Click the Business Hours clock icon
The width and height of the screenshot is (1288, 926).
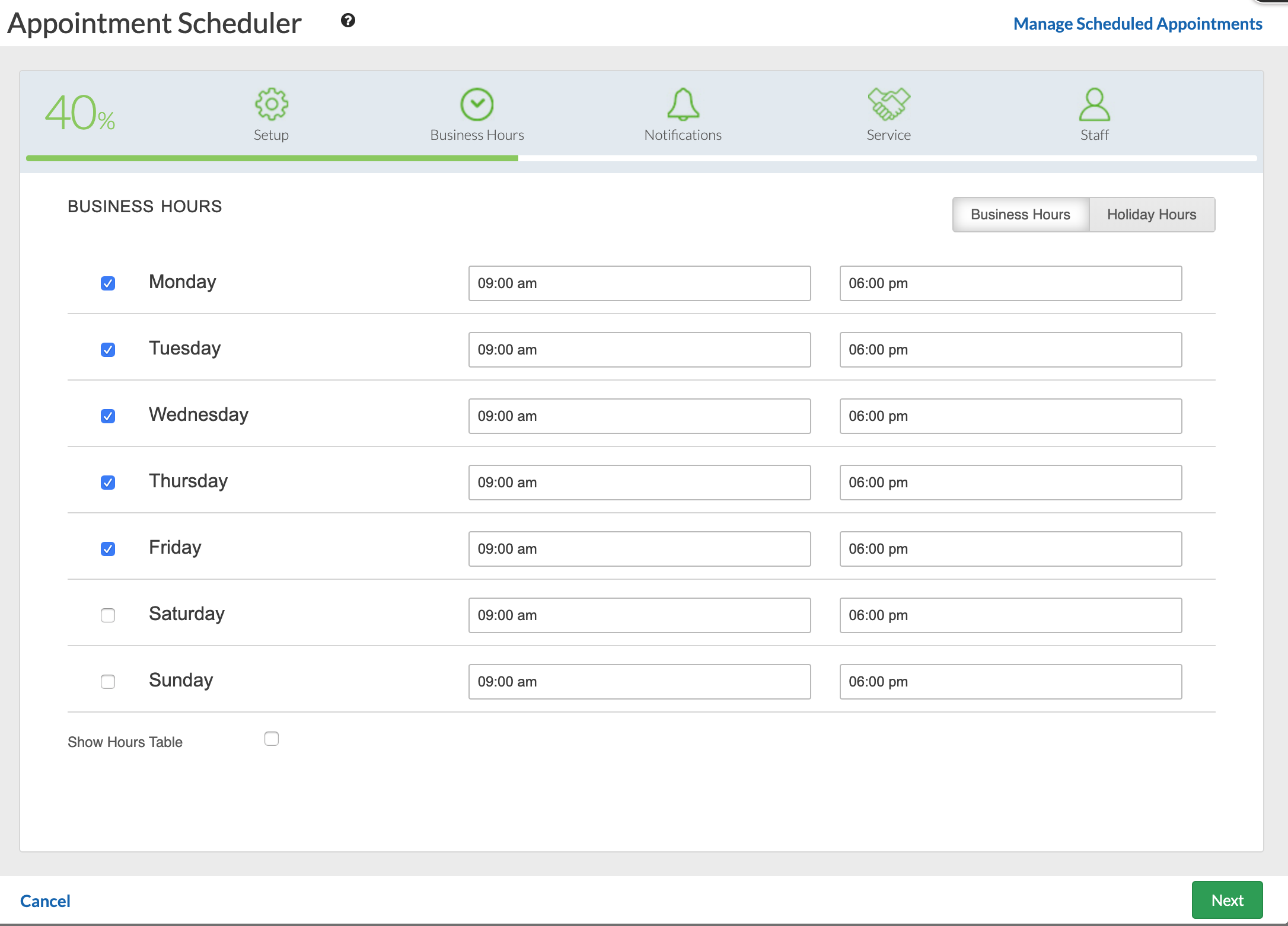pos(477,105)
